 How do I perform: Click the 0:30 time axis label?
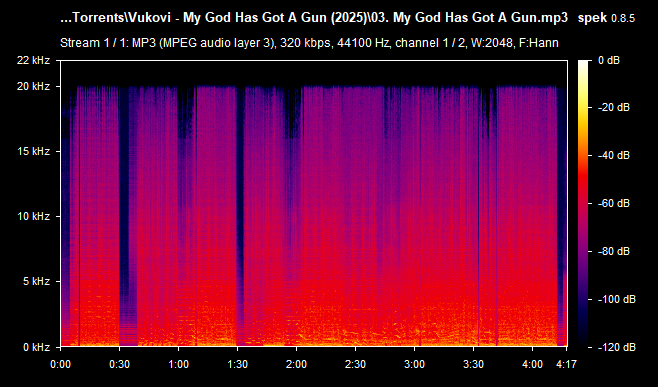point(120,364)
